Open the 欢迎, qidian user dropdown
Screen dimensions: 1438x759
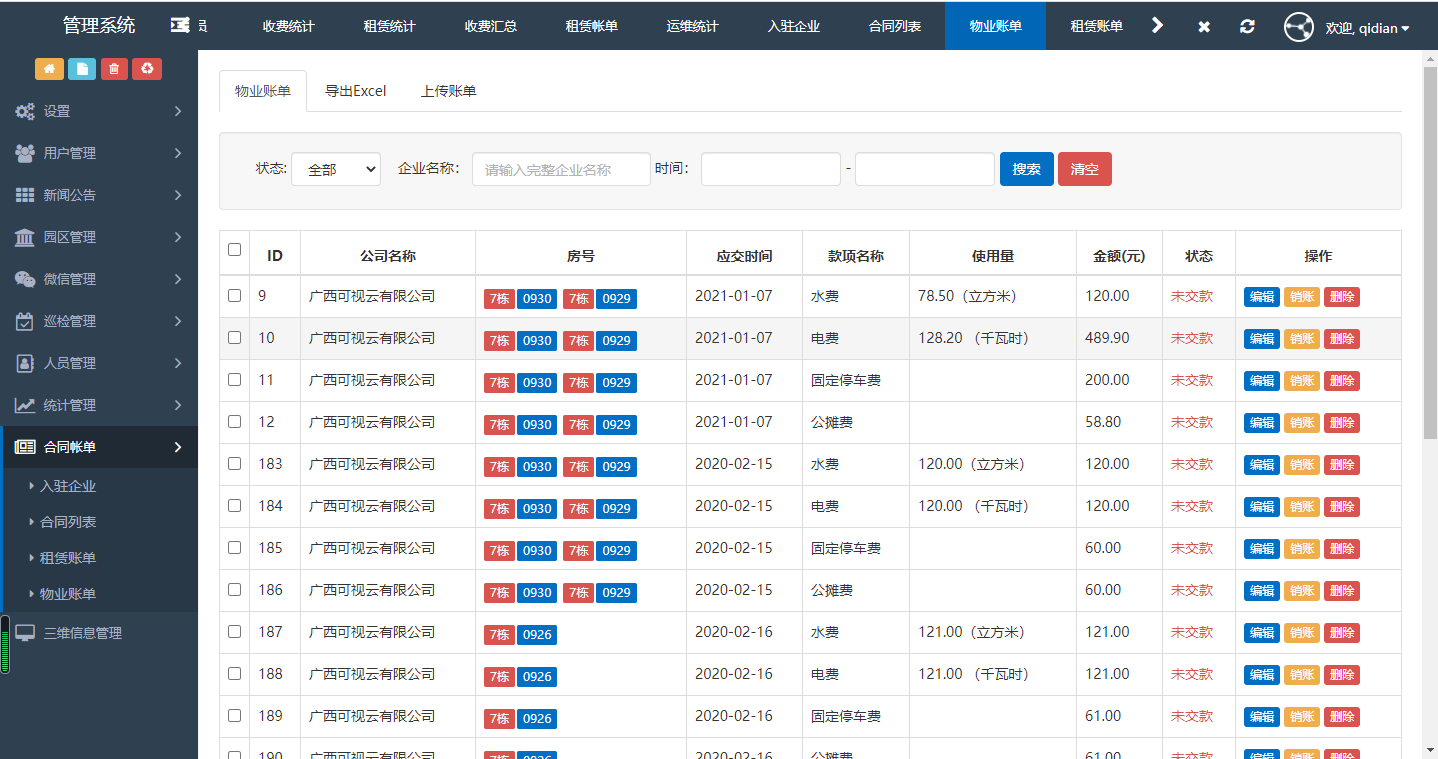tap(1367, 28)
